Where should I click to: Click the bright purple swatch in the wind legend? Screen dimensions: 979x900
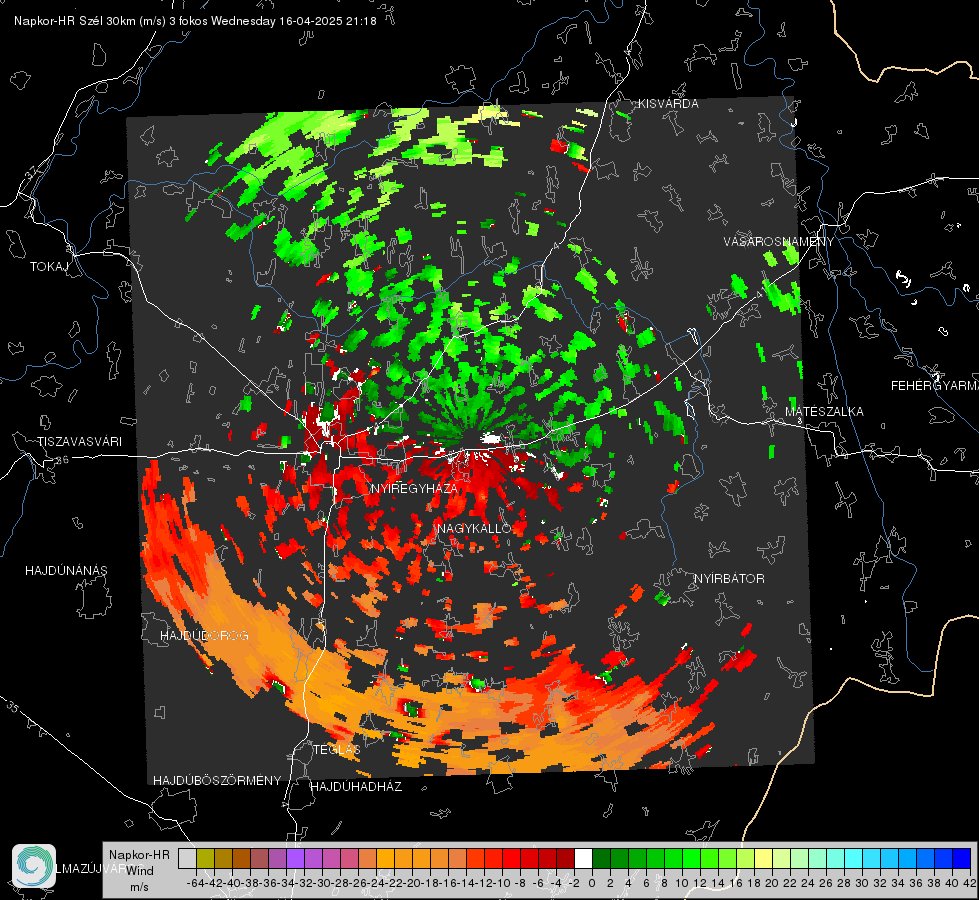[x=295, y=859]
